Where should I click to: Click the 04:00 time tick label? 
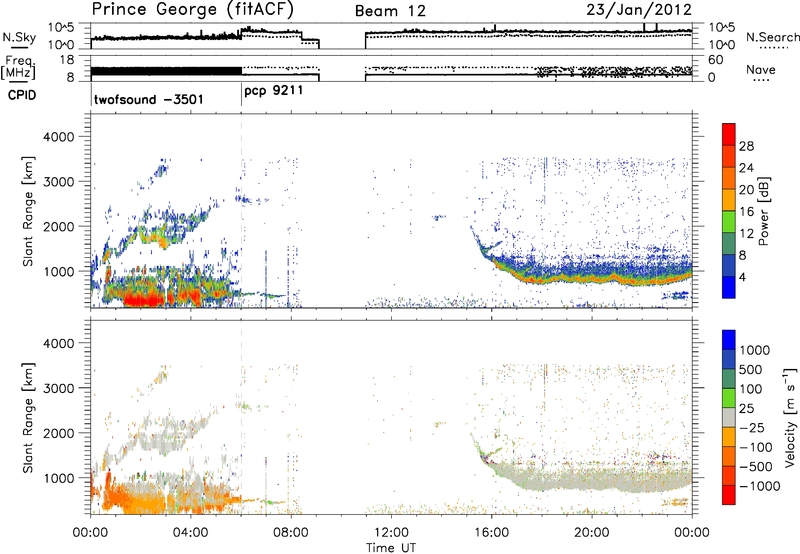point(190,533)
